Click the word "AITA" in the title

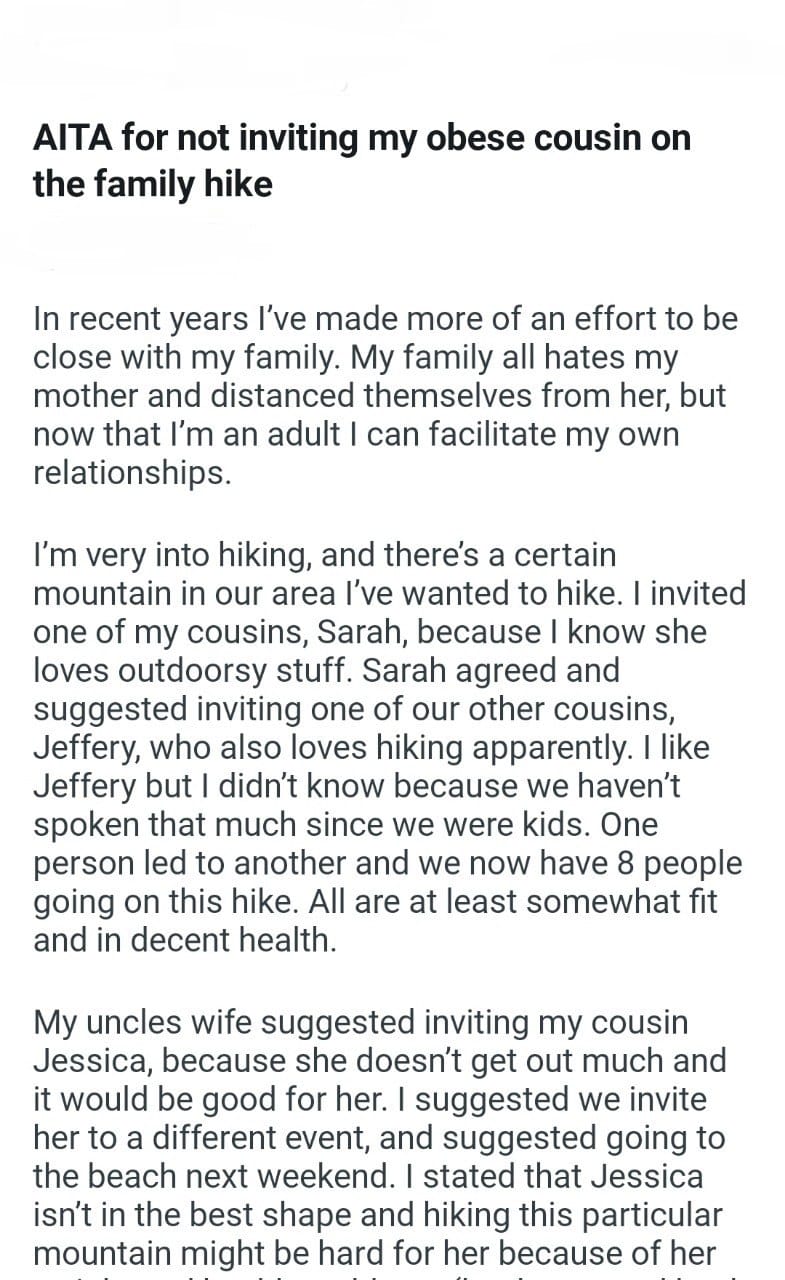pos(73,137)
